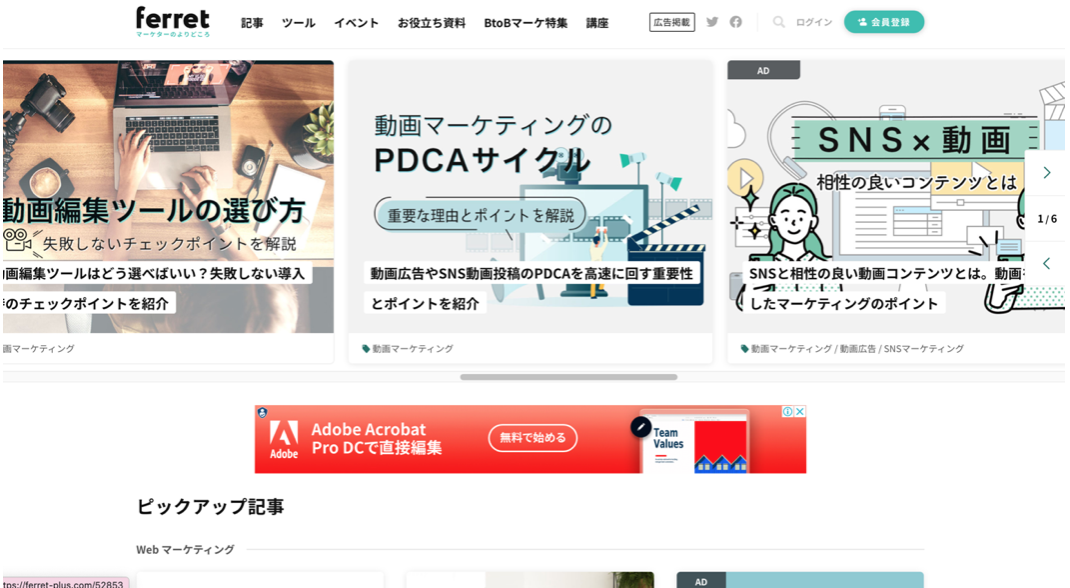This screenshot has height=588, width=1070.
Task: Go back using carousel left chevron
Action: [1047, 264]
